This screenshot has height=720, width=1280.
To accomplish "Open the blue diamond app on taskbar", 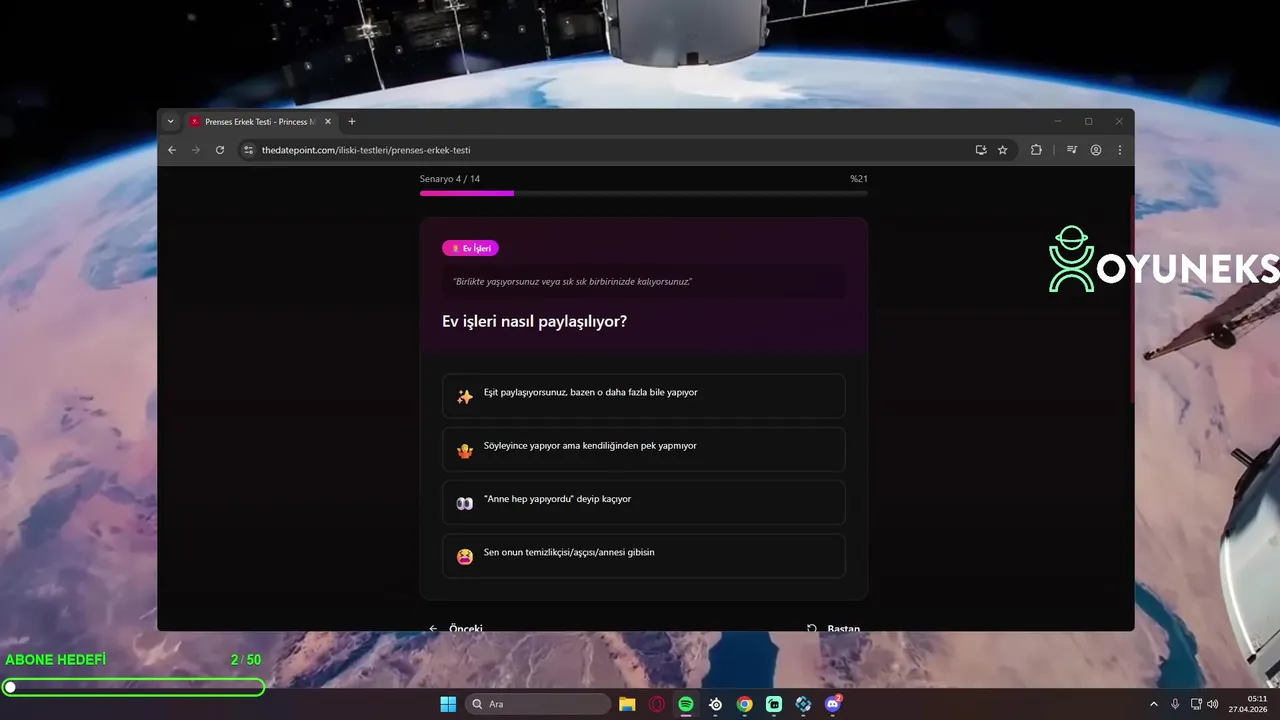I will [x=803, y=704].
